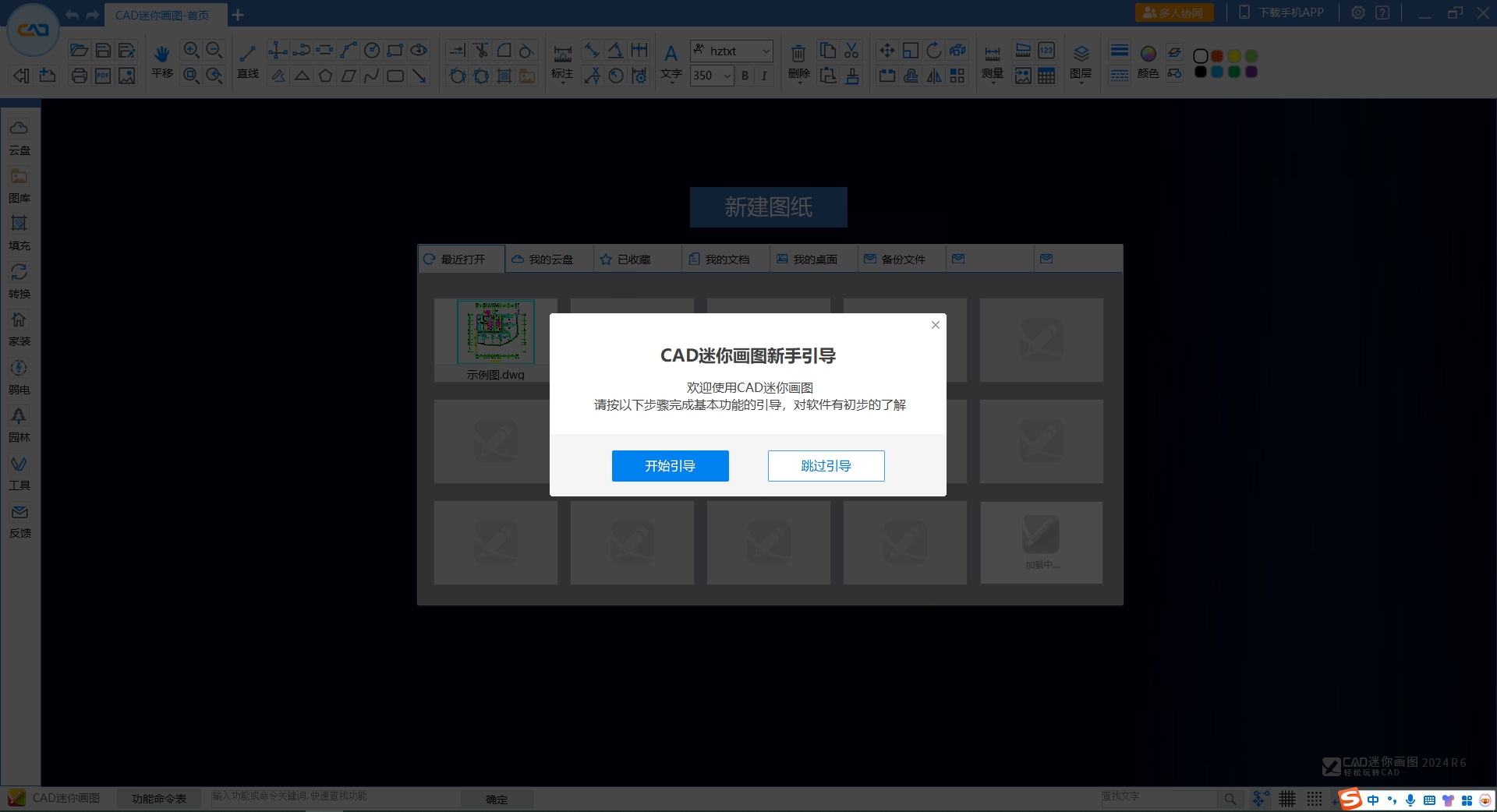This screenshot has height=812, width=1497.
Task: Click the 确定 button in status bar
Action: pyautogui.click(x=497, y=800)
